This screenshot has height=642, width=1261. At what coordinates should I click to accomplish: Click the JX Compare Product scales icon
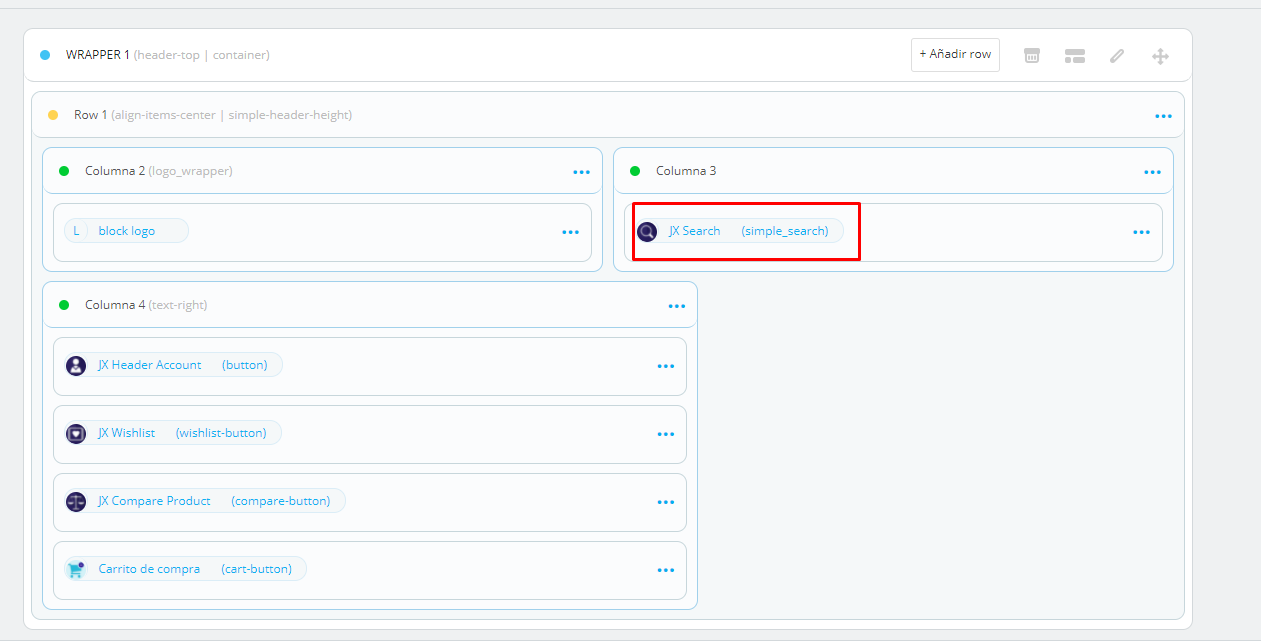[76, 501]
